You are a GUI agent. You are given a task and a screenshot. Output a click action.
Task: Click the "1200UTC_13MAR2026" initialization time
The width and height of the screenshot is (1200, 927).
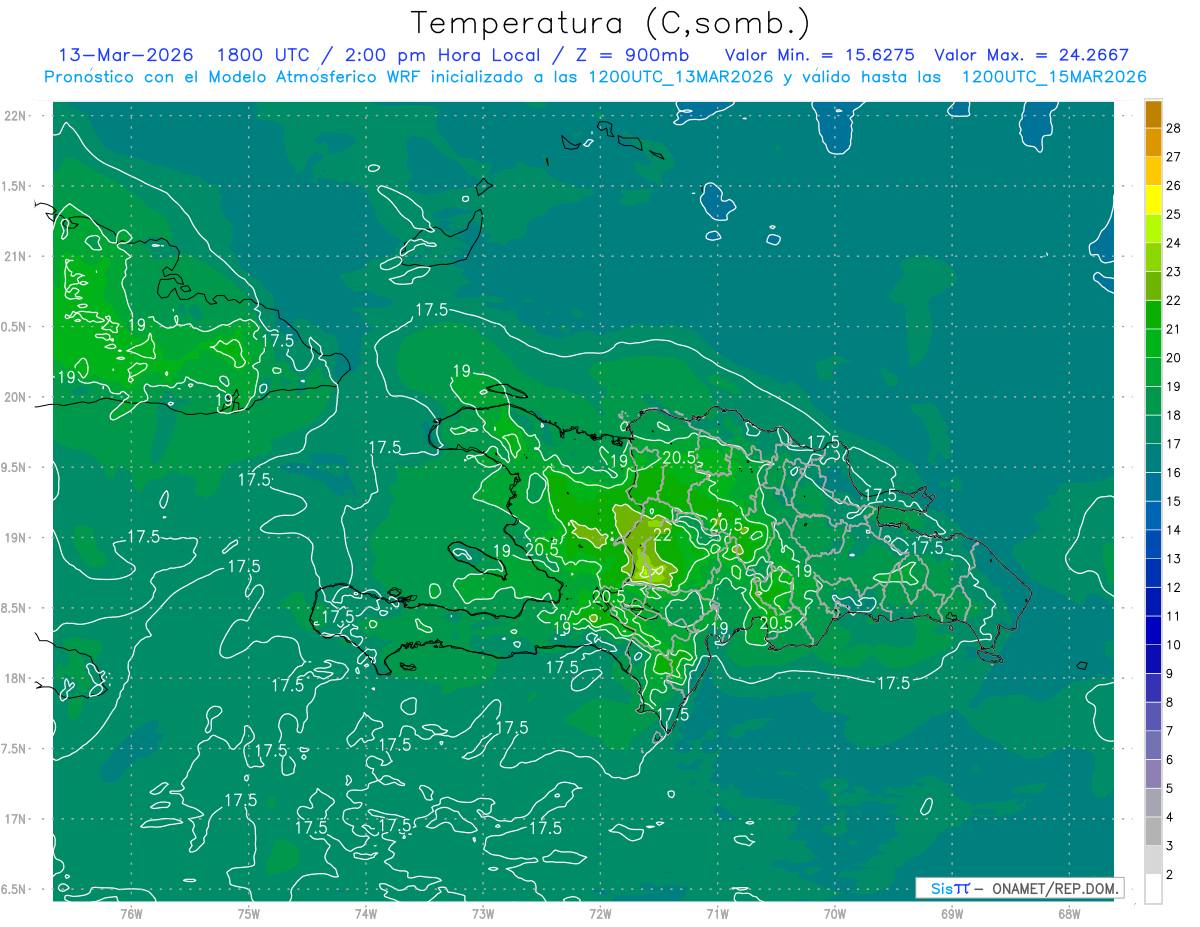click(675, 77)
